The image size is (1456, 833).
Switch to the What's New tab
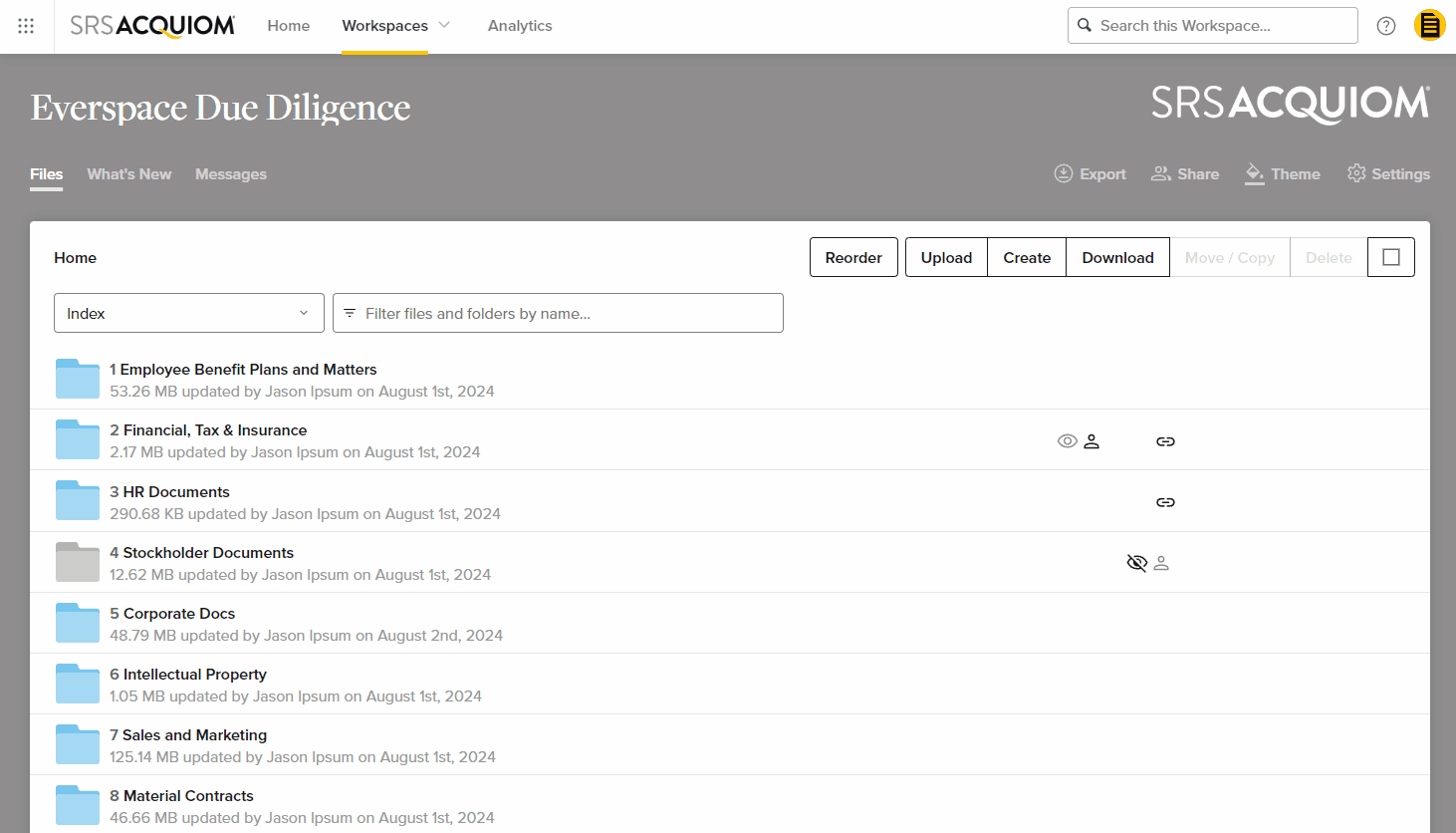129,174
